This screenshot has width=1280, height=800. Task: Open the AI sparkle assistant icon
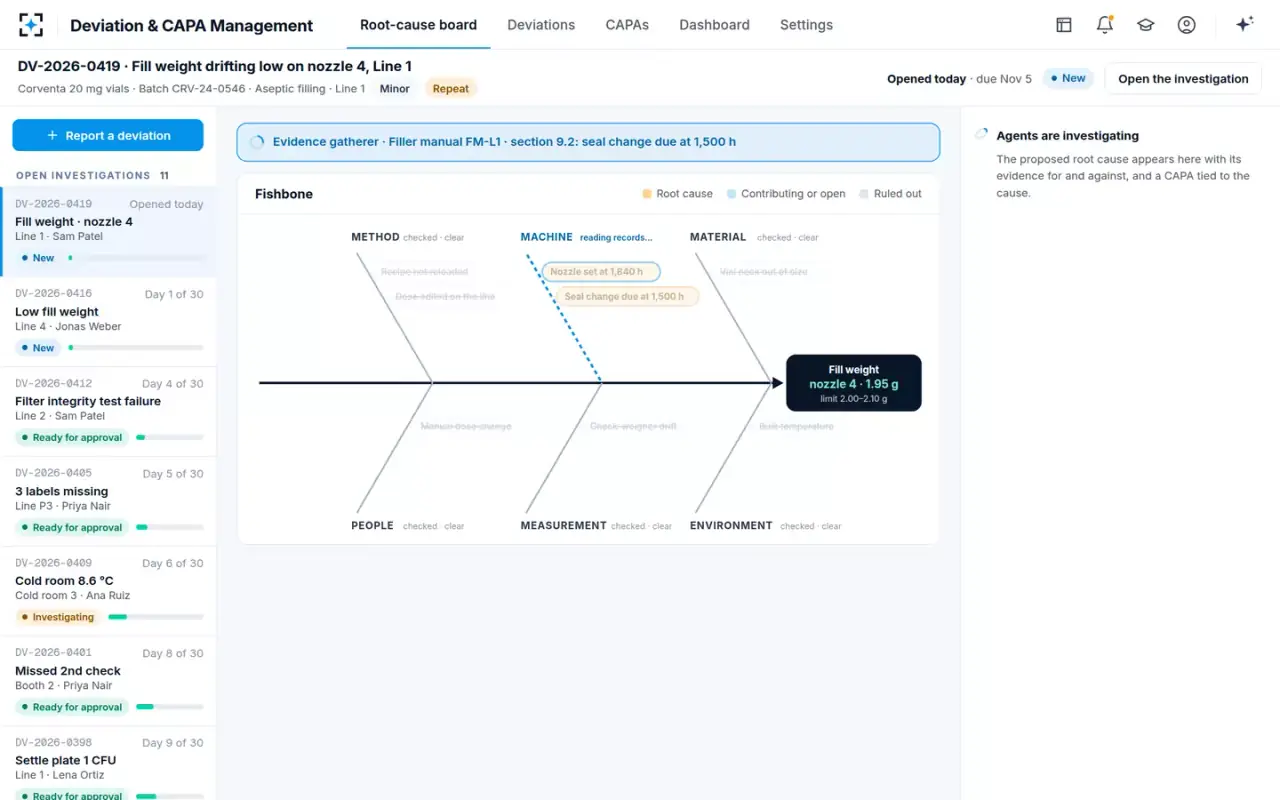[x=1245, y=25]
